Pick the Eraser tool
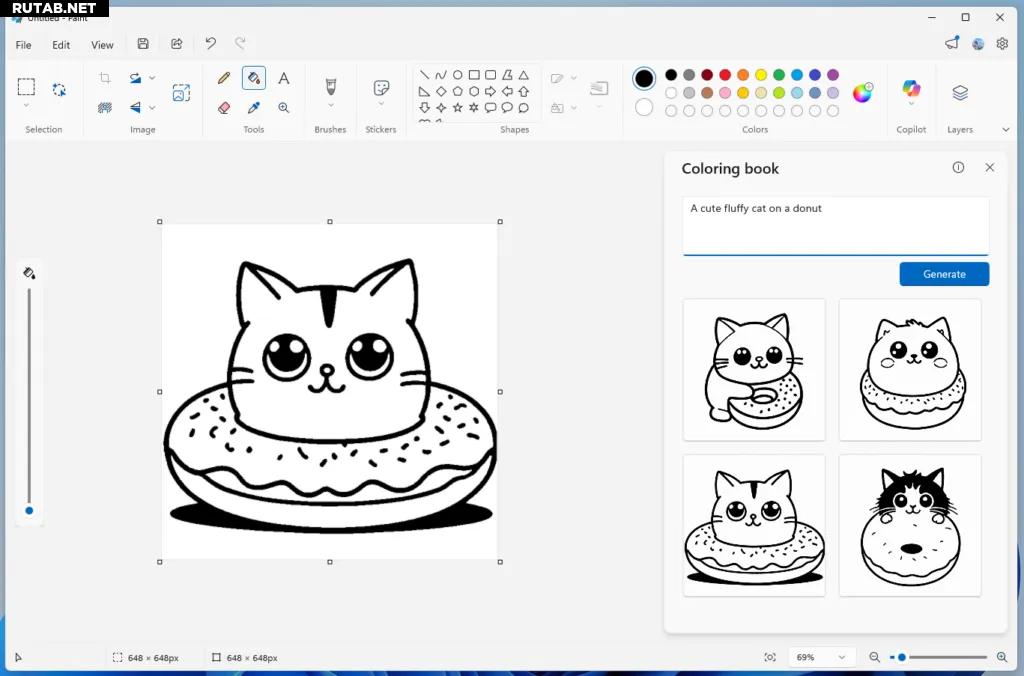This screenshot has width=1024, height=676. point(224,107)
